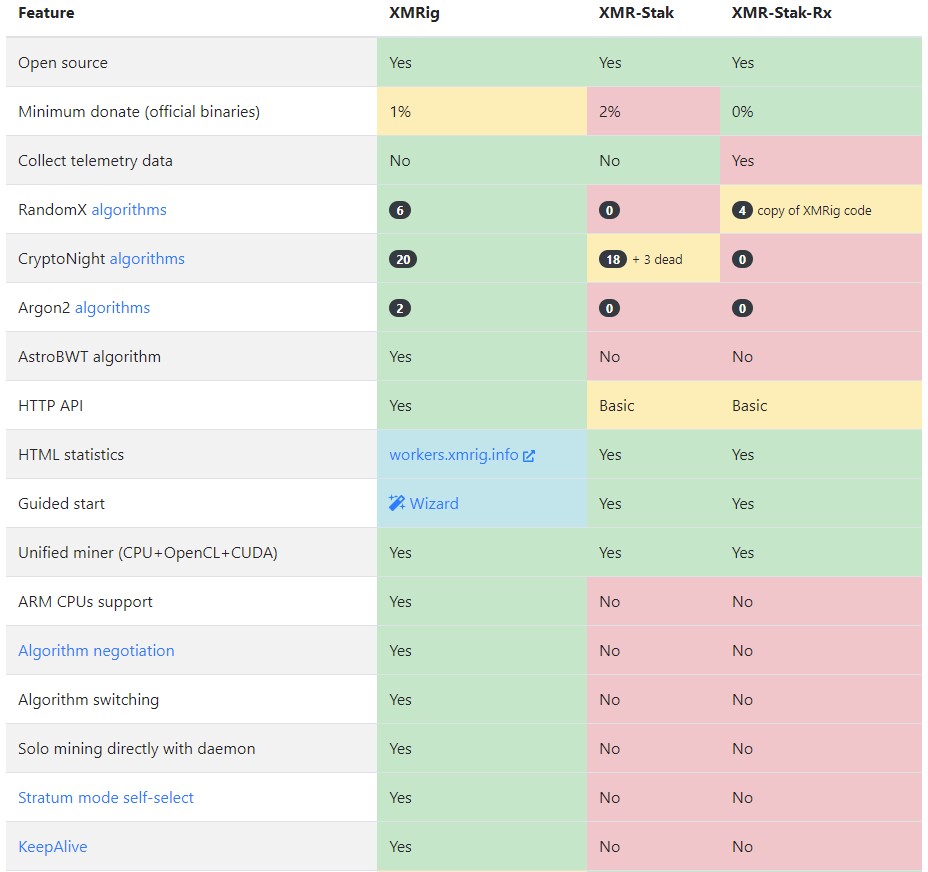
Task: Select the AstroBWT algorithm label
Action: pyautogui.click(x=89, y=356)
